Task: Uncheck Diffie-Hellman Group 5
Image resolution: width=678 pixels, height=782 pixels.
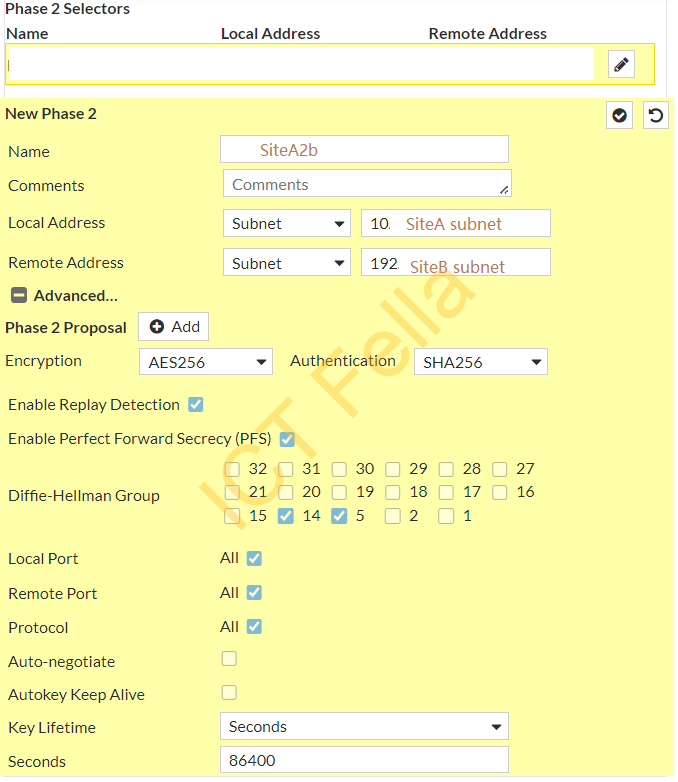Action: [339, 516]
